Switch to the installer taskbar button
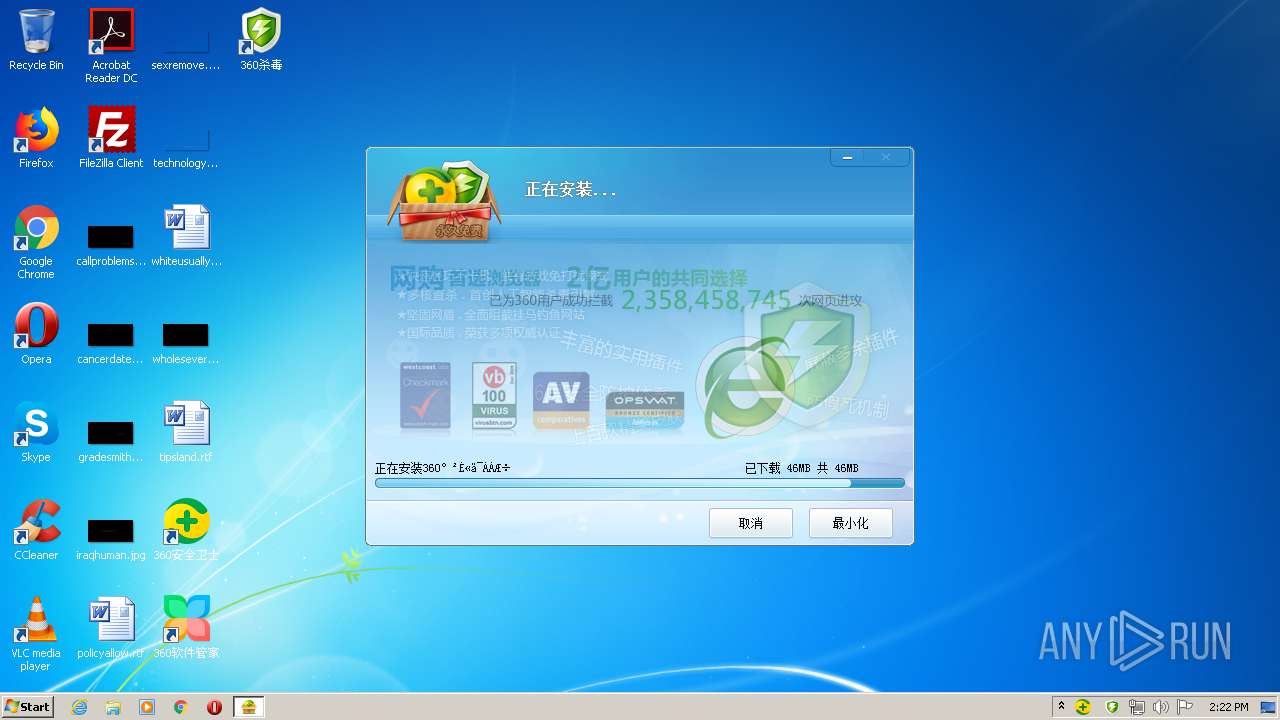Image resolution: width=1280 pixels, height=720 pixels. pyautogui.click(x=249, y=707)
